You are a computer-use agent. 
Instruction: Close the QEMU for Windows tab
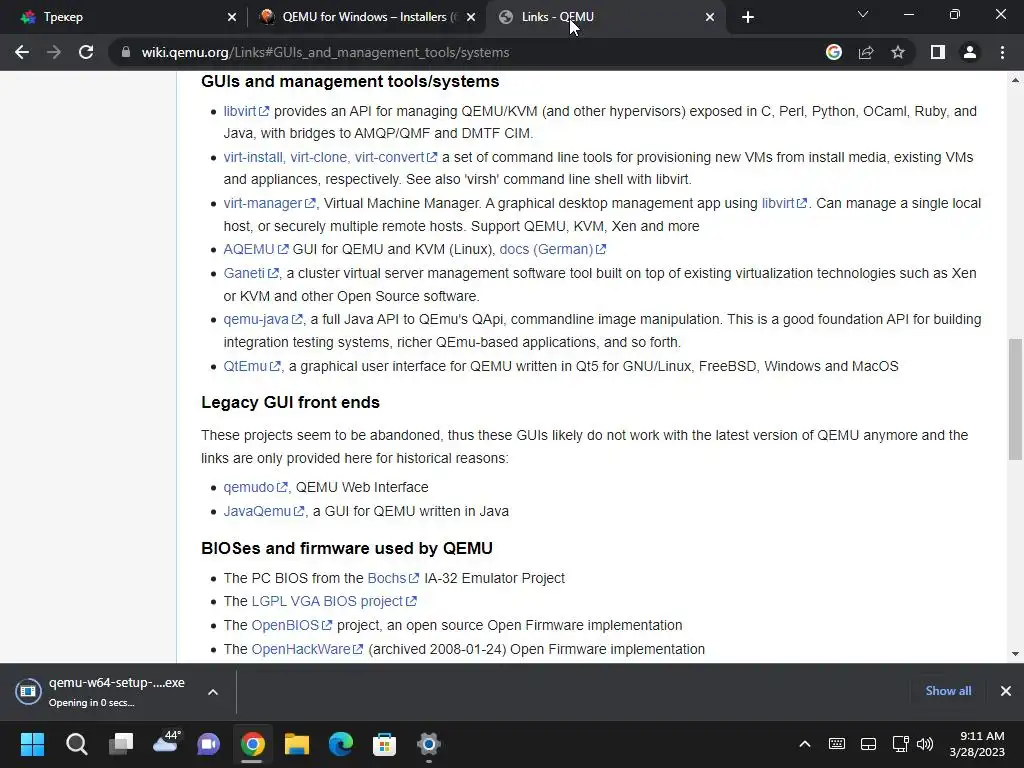point(470,17)
